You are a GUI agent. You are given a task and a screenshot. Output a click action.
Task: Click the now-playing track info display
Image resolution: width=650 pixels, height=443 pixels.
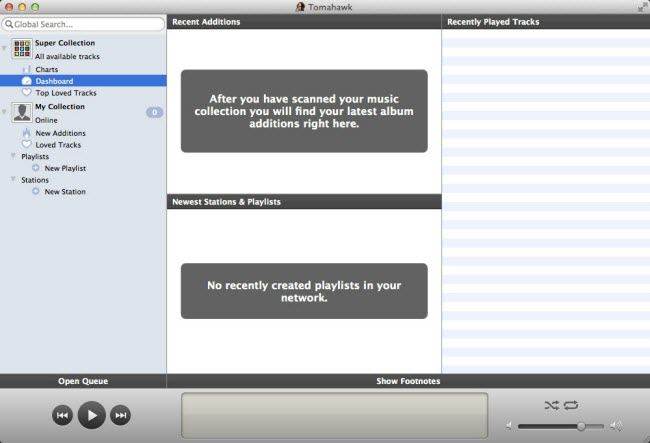pyautogui.click(x=334, y=415)
